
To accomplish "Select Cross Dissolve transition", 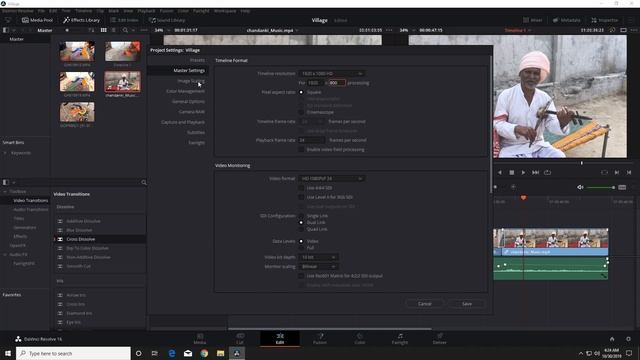I will pyautogui.click(x=100, y=239).
